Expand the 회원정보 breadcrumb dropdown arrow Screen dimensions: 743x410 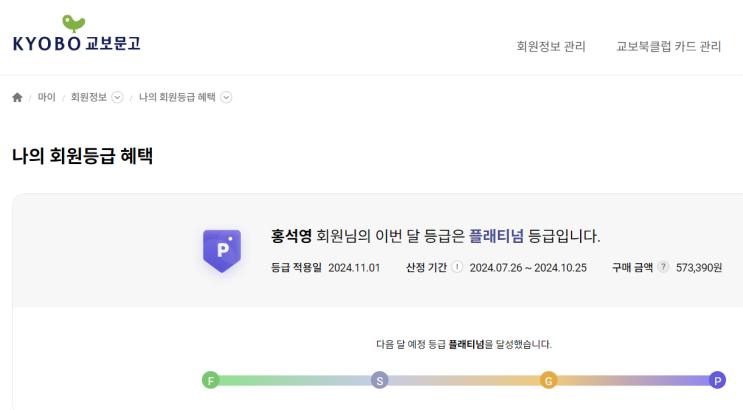117,97
